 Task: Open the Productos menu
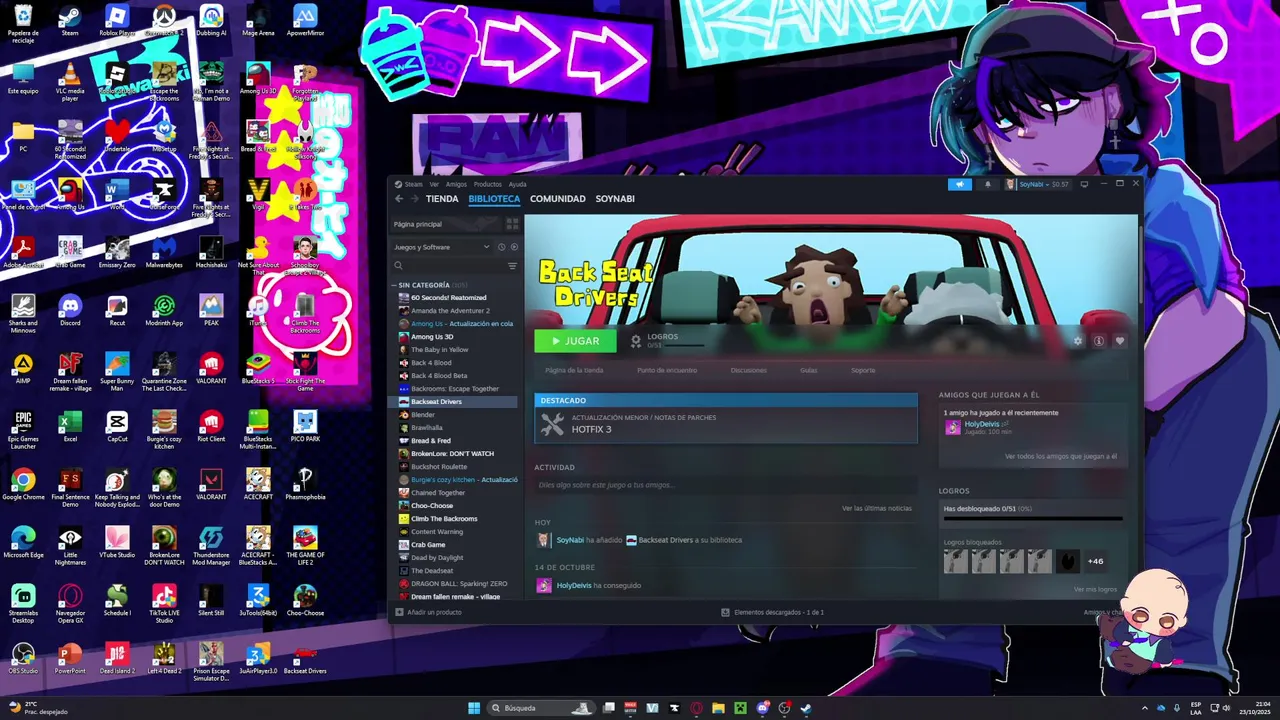[x=487, y=184]
